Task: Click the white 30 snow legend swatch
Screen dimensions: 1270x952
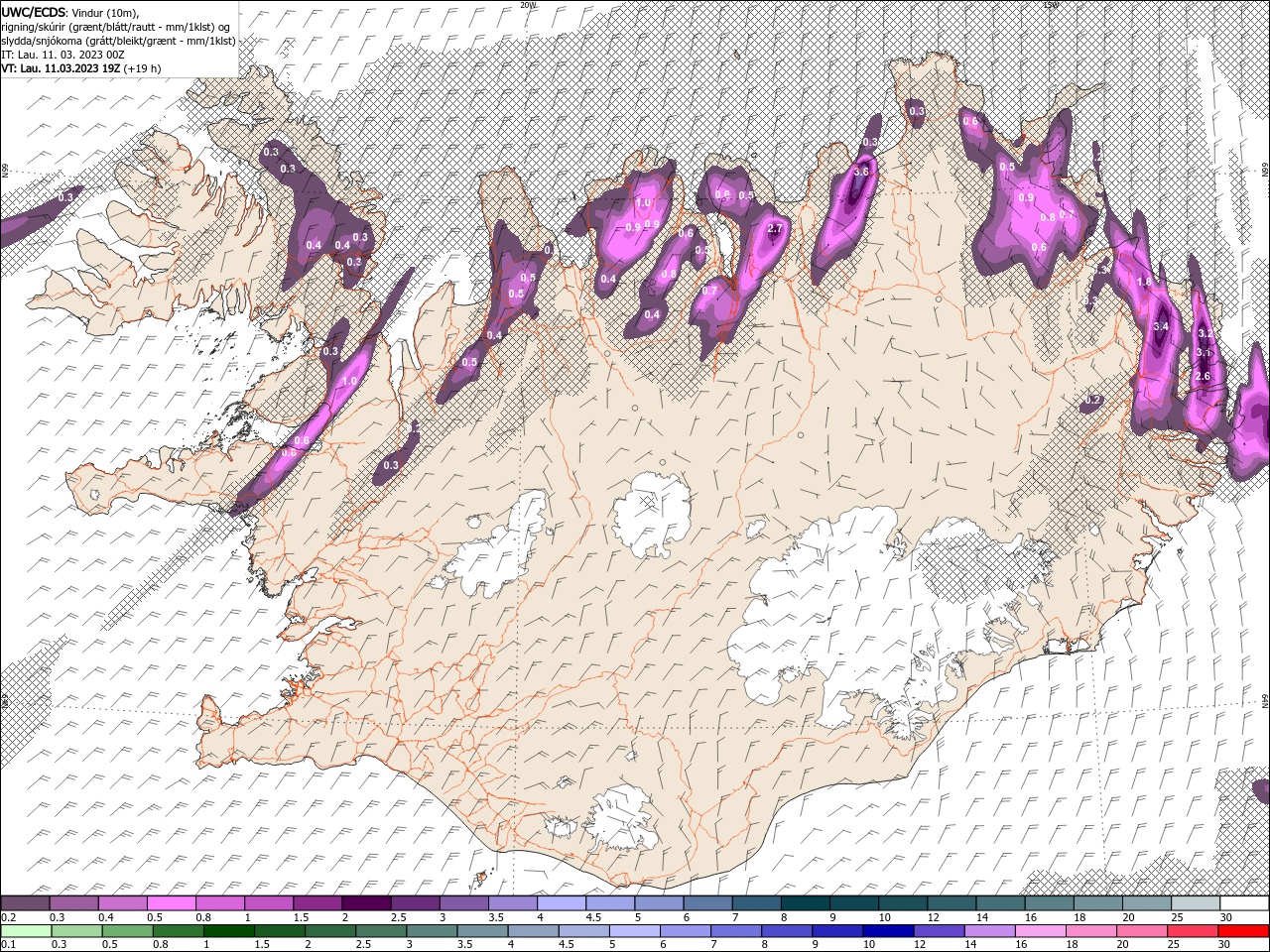Action: pyautogui.click(x=1244, y=903)
